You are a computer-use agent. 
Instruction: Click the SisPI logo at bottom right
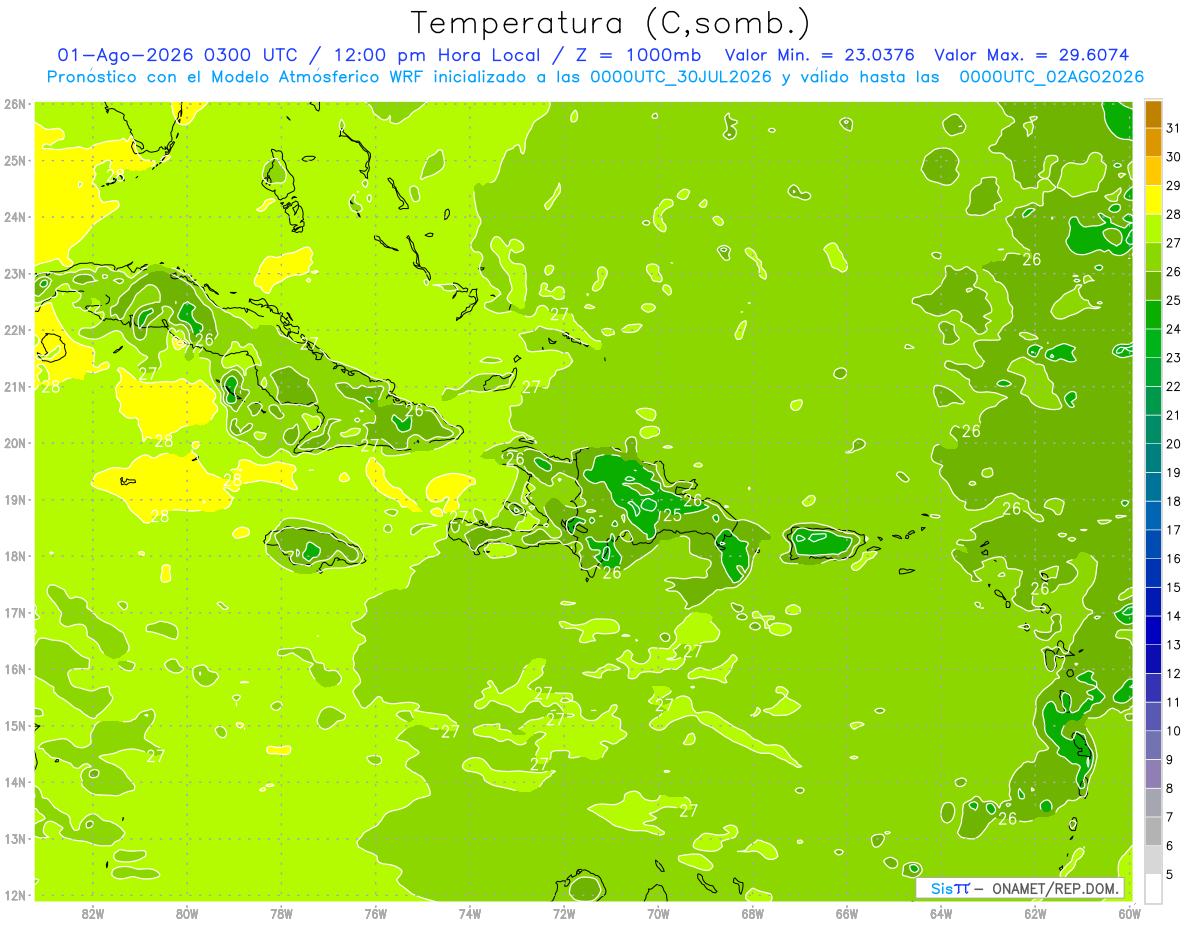coord(950,888)
